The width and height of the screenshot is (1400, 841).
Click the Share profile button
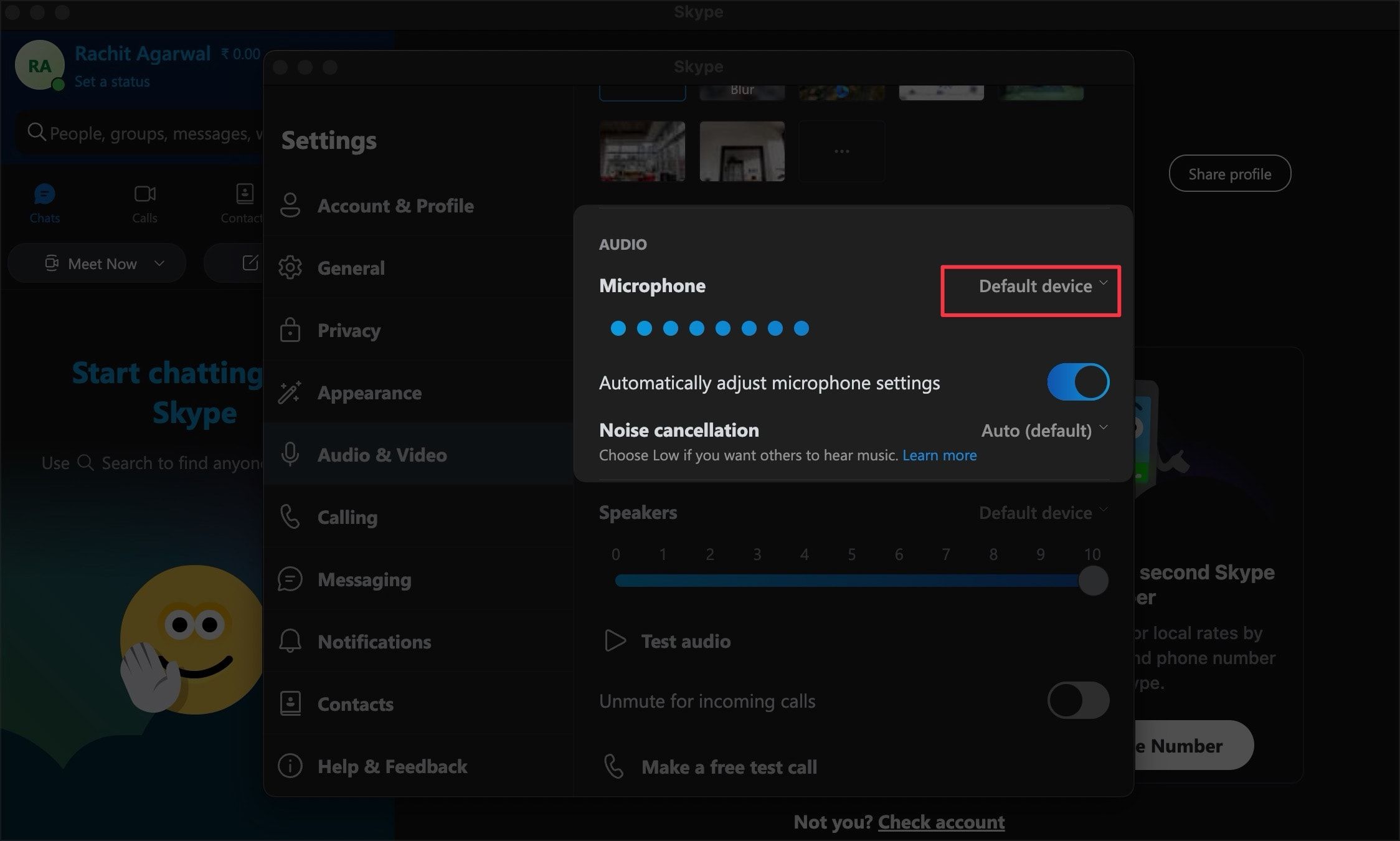1229,173
